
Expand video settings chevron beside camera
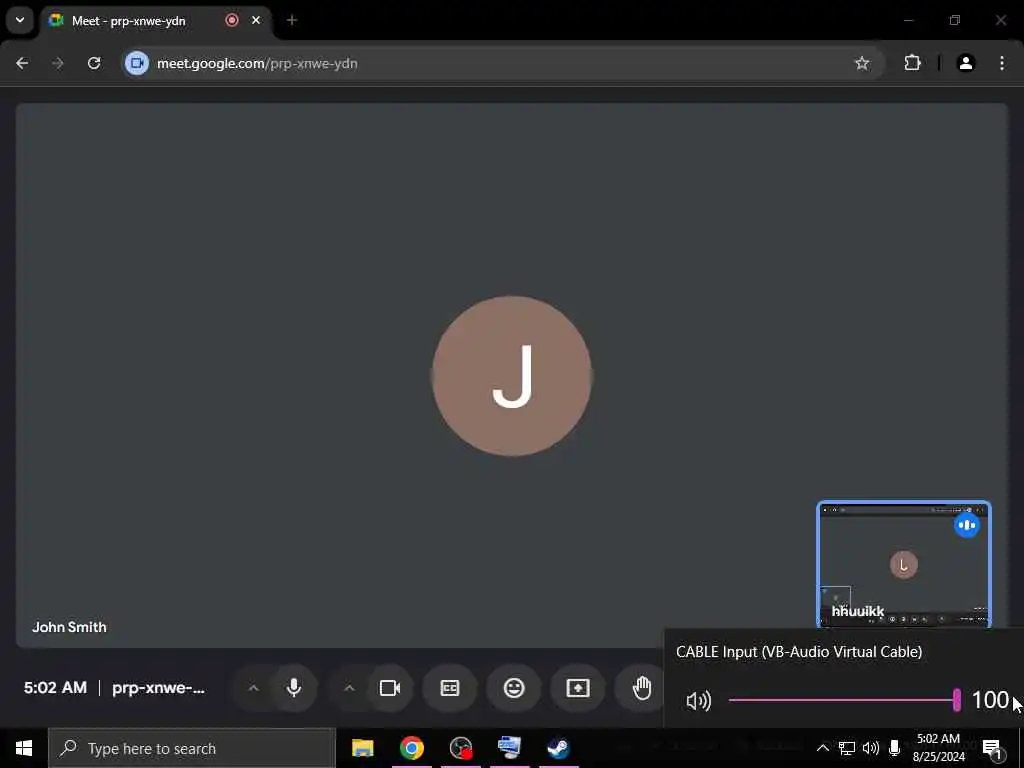tap(349, 688)
